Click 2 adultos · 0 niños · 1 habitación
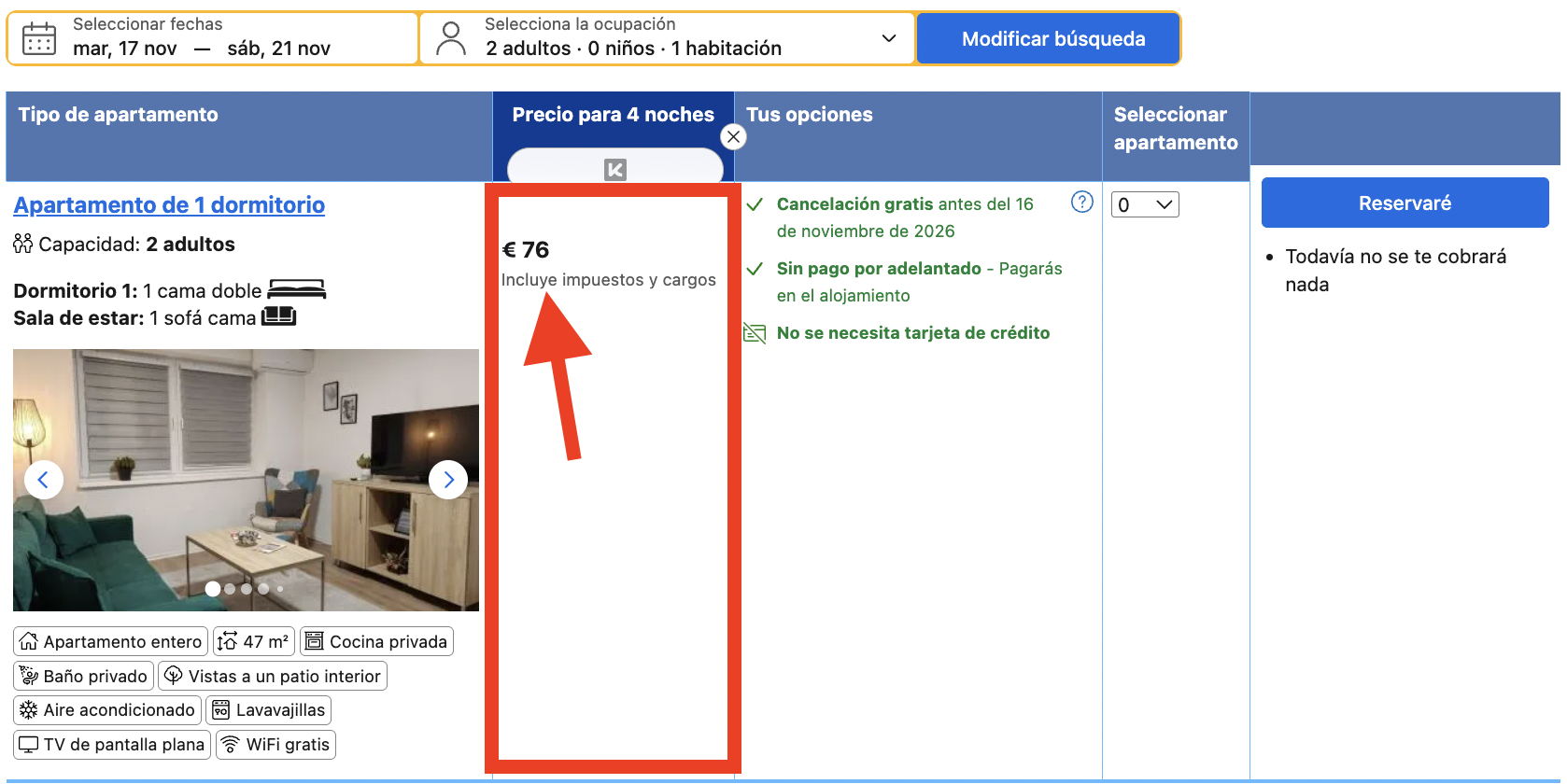 tap(633, 49)
